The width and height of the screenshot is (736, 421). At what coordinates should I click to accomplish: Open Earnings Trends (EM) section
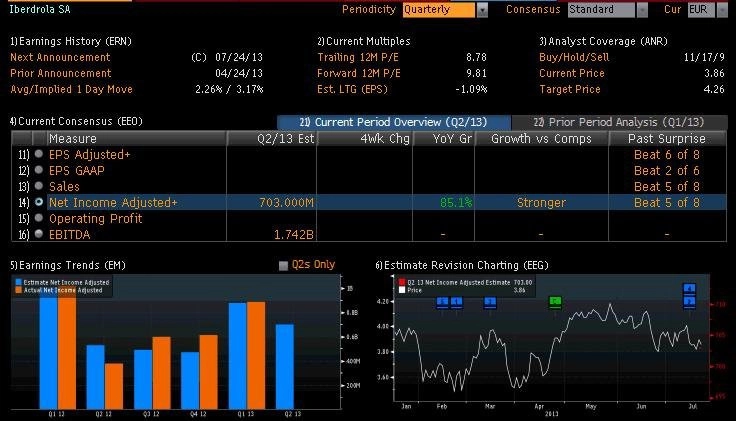(68, 265)
